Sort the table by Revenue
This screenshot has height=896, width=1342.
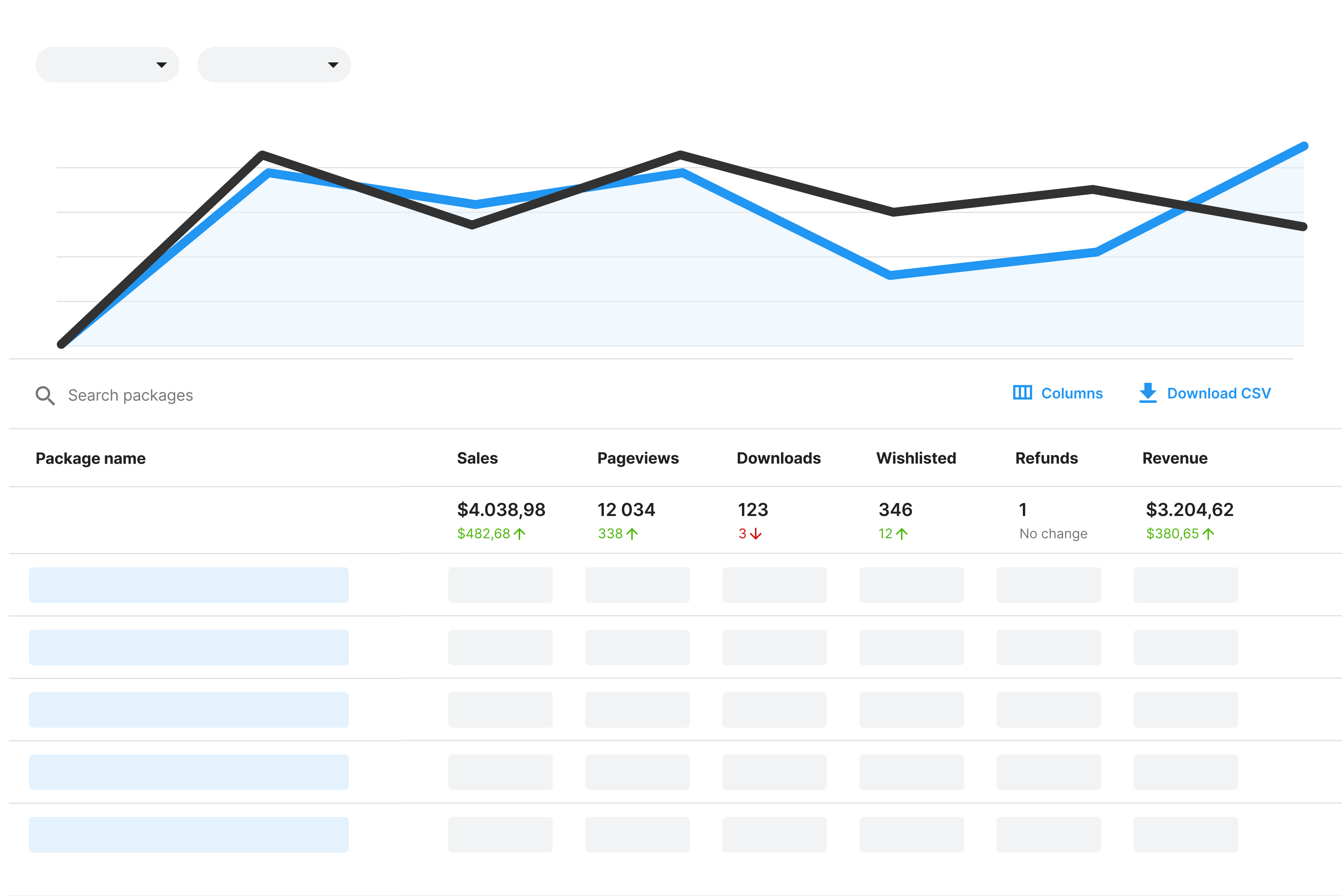tap(1174, 458)
